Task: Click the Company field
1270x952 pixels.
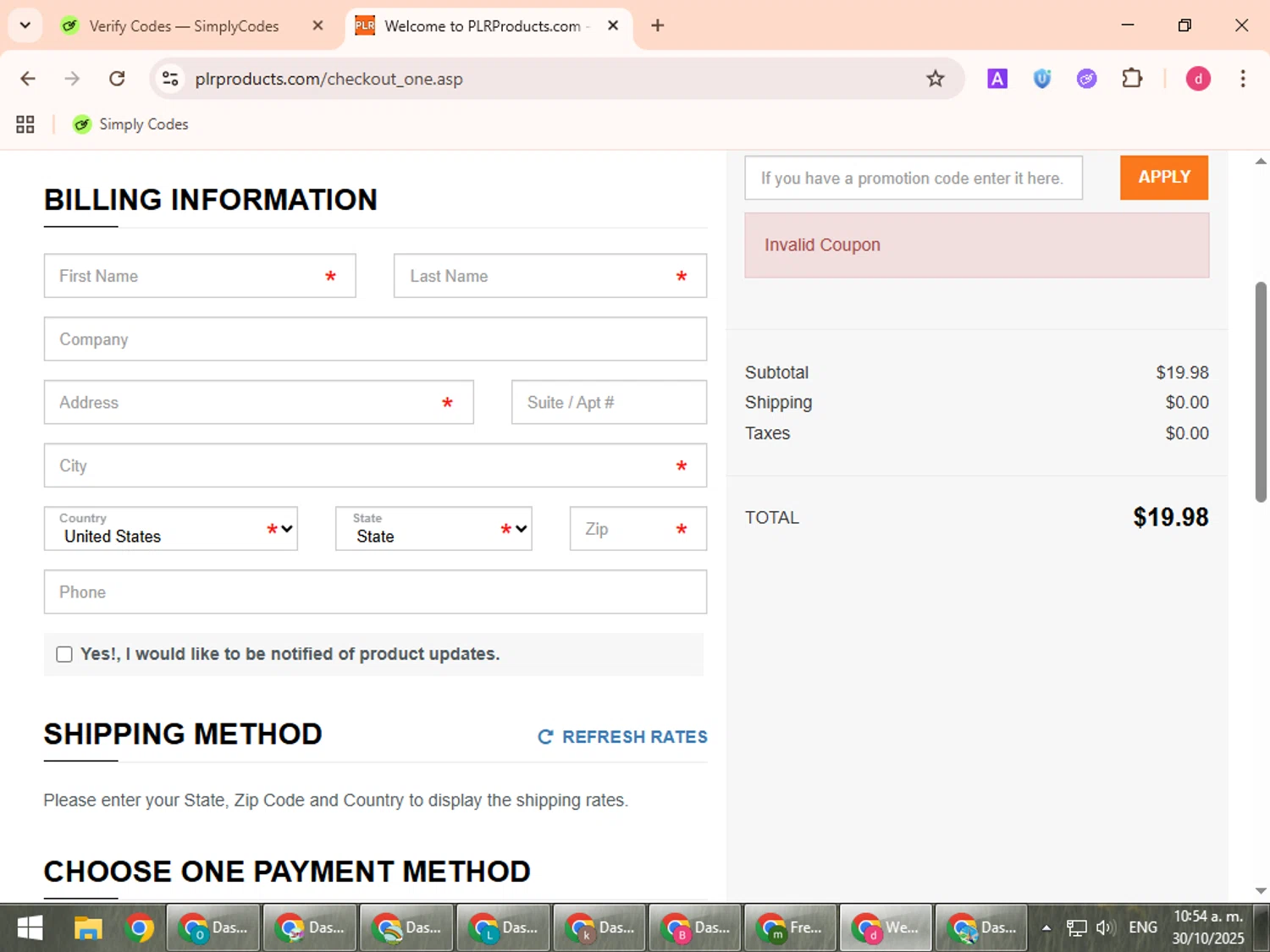Action: point(375,339)
